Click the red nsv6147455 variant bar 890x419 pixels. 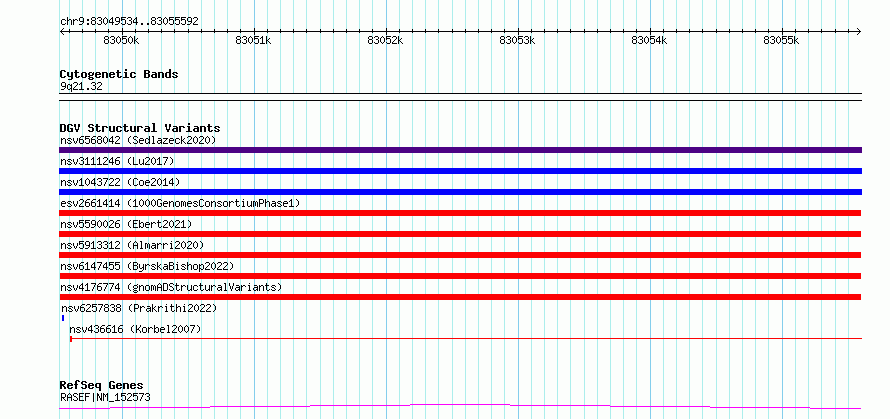pos(460,276)
